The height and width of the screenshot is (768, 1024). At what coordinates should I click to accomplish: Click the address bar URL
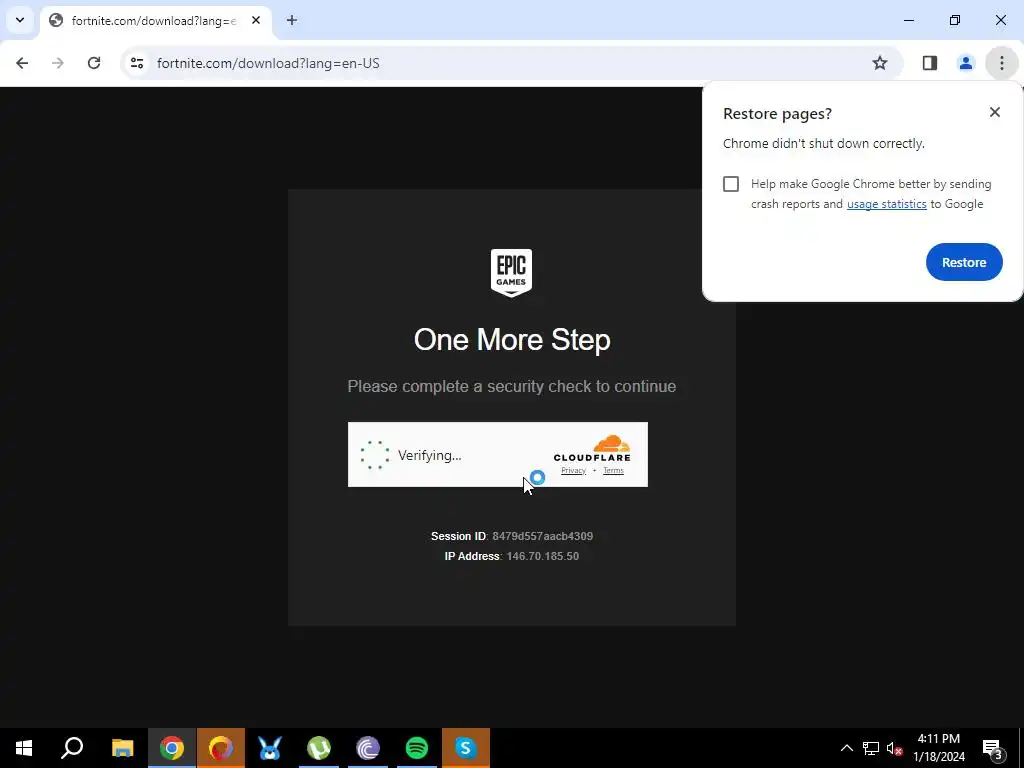pos(268,63)
